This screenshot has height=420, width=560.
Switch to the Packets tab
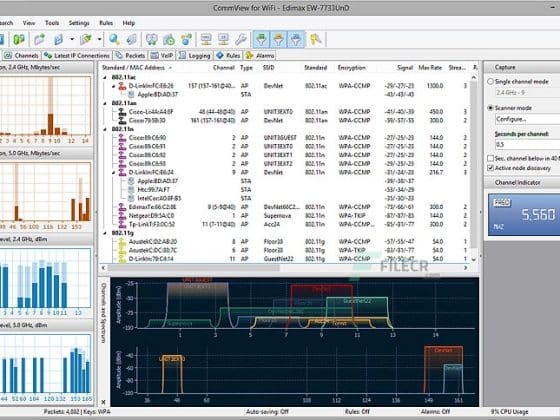[x=130, y=55]
